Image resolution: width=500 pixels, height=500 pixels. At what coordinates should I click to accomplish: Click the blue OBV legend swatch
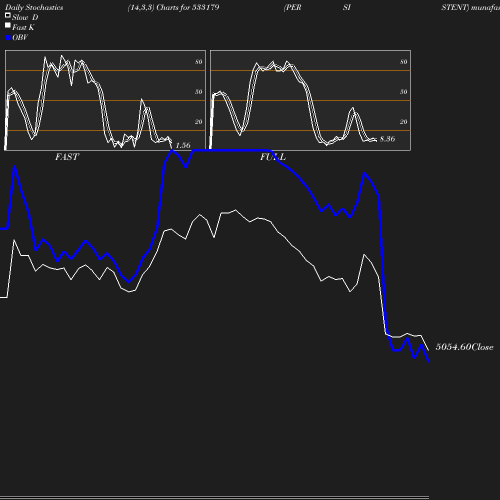coord(8,38)
